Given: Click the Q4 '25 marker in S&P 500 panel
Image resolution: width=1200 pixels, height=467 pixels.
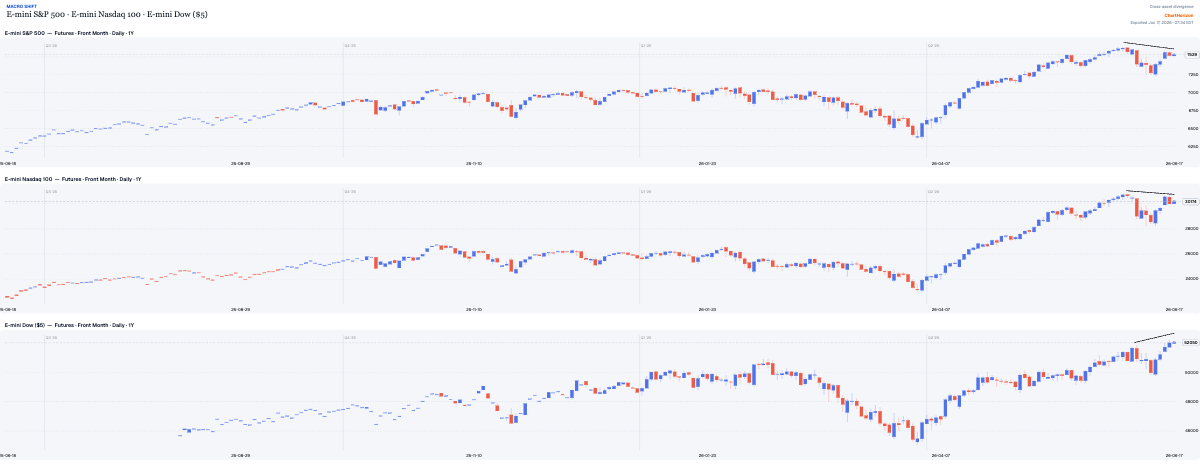Looking at the screenshot, I should pos(349,45).
